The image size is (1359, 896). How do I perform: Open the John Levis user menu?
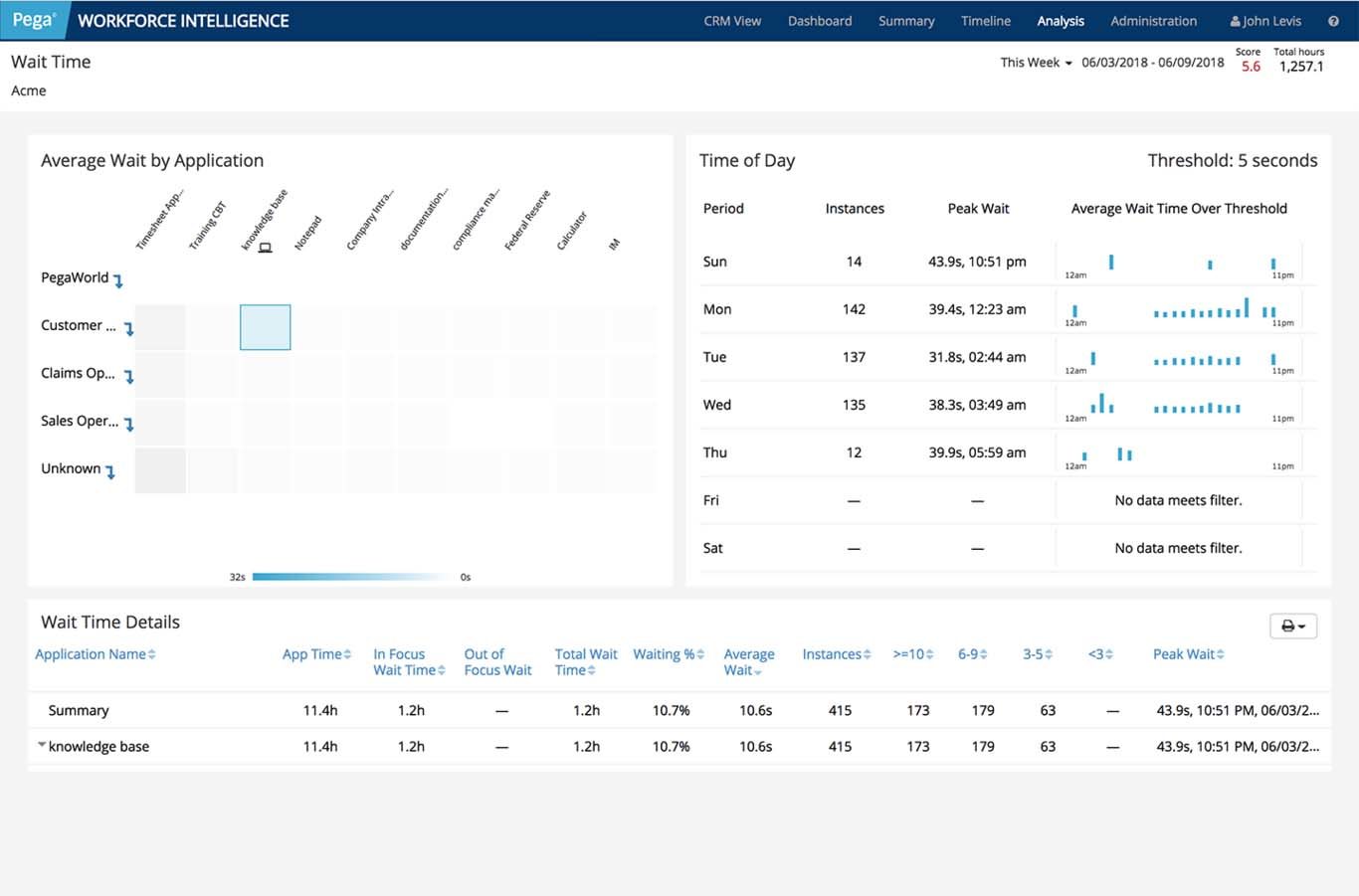click(1264, 21)
